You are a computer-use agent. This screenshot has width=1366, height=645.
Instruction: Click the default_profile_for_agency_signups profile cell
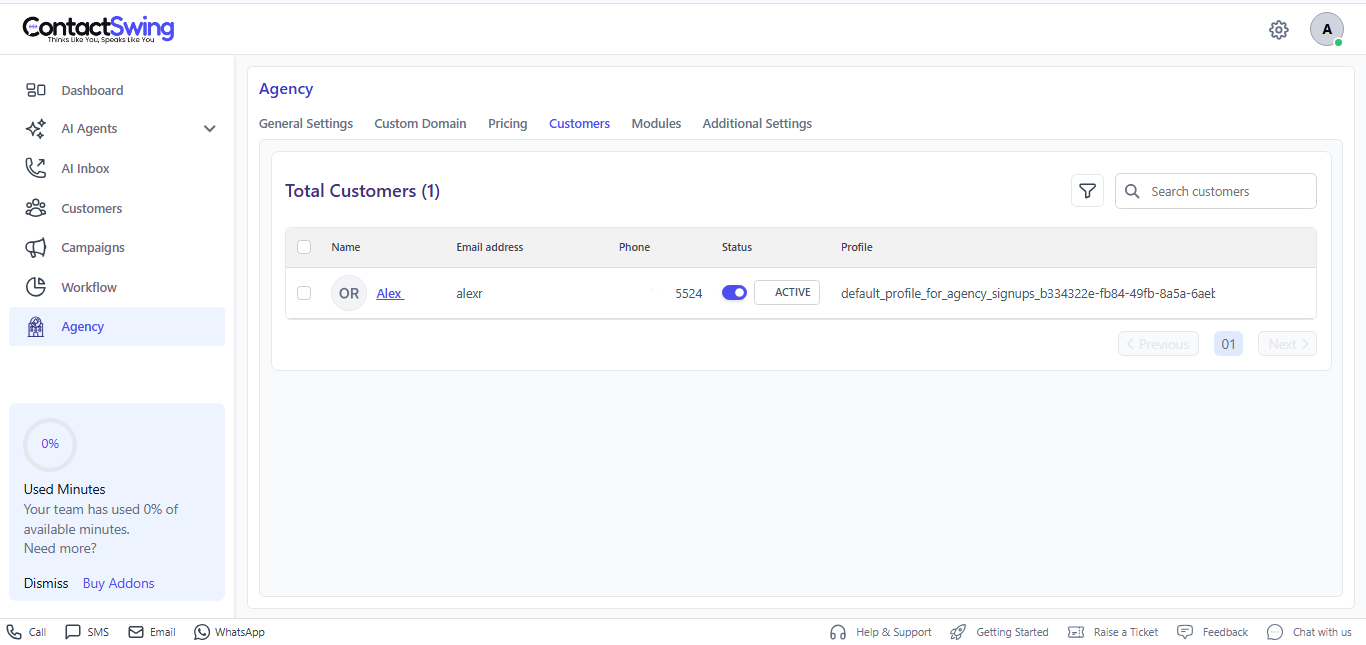pyautogui.click(x=1028, y=294)
